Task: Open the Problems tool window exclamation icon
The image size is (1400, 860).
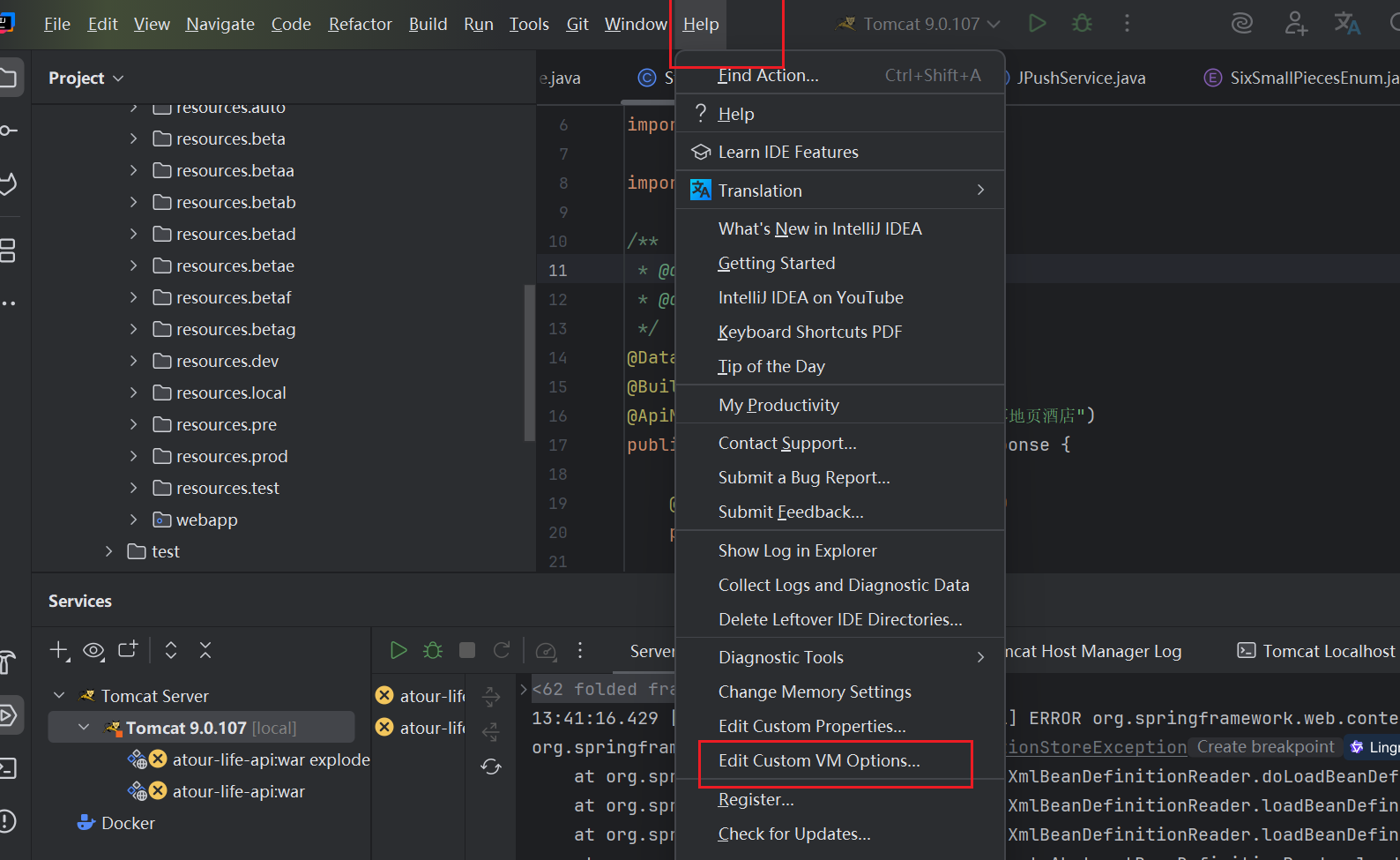Action: [x=8, y=821]
